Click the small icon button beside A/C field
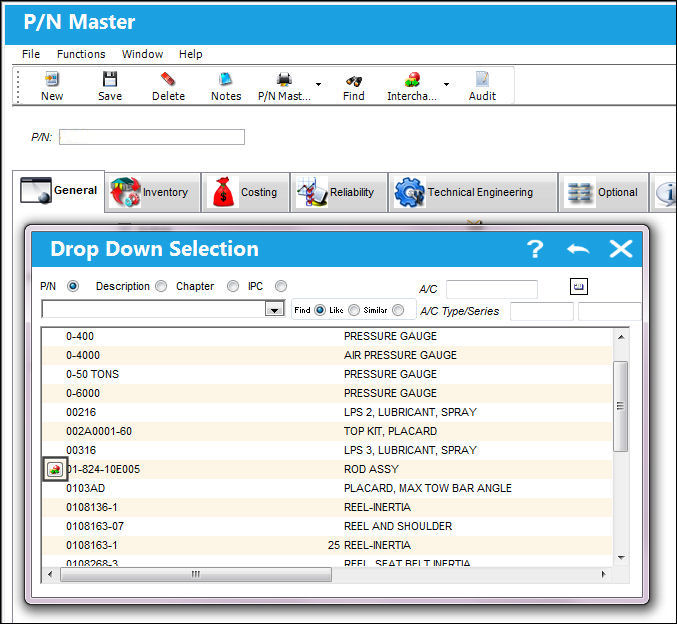Screen dimensions: 677x624 (x=579, y=286)
